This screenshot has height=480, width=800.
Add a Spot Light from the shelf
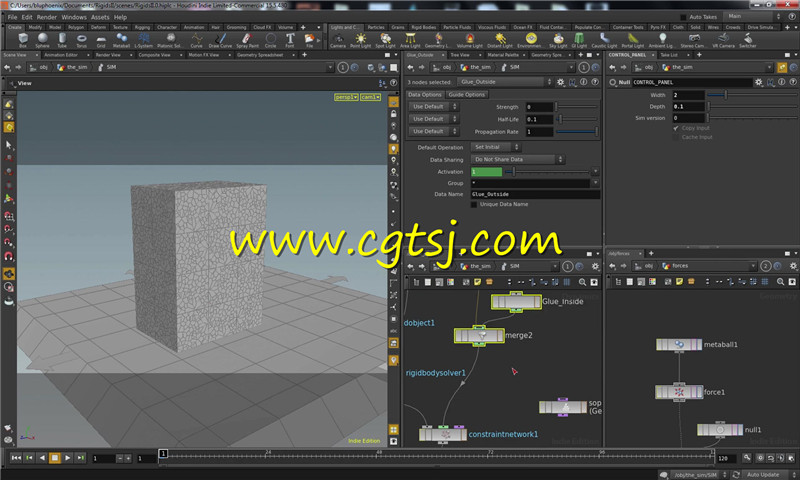tap(385, 40)
